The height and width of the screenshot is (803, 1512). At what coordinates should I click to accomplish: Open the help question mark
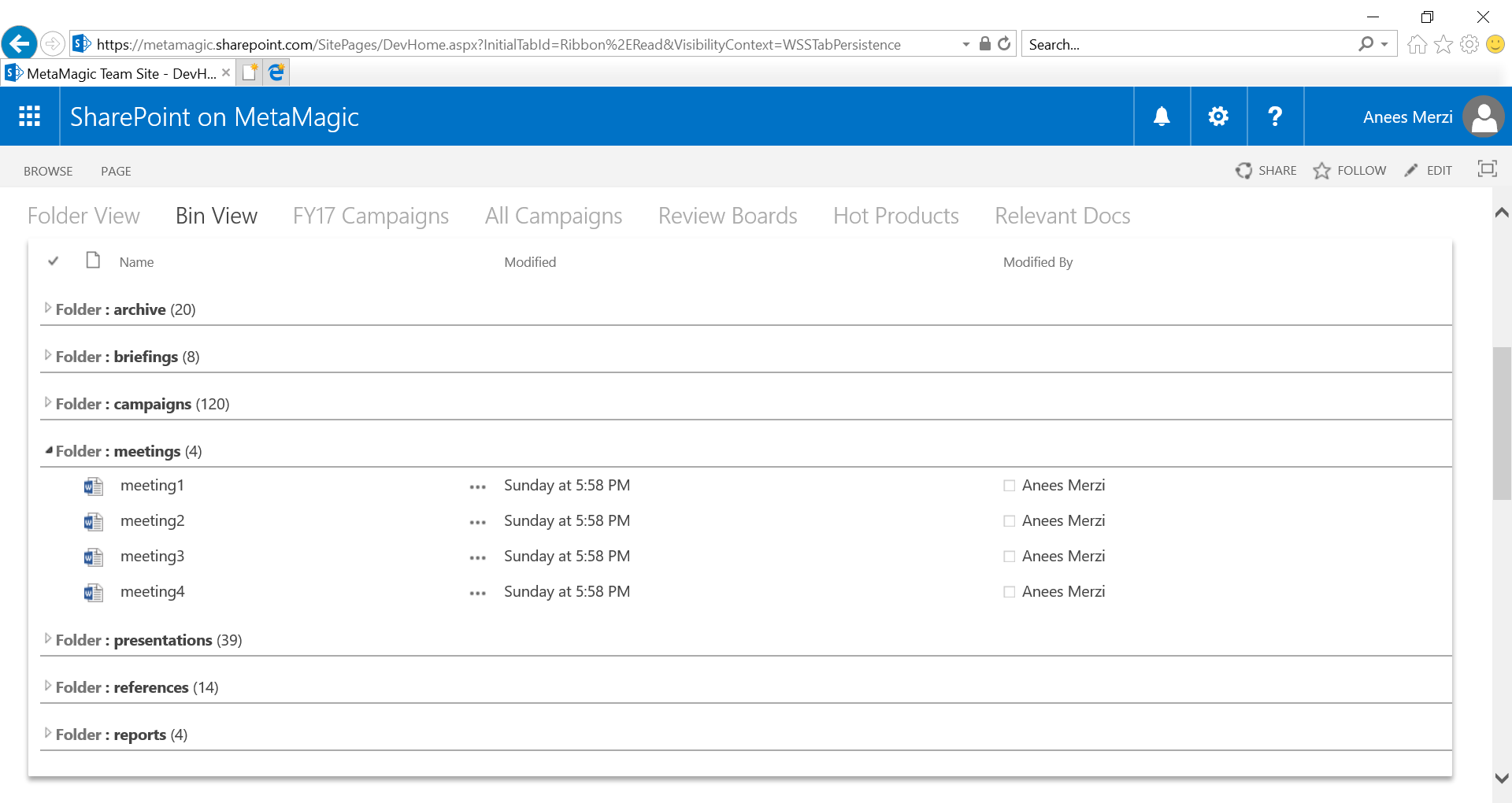[1275, 117]
